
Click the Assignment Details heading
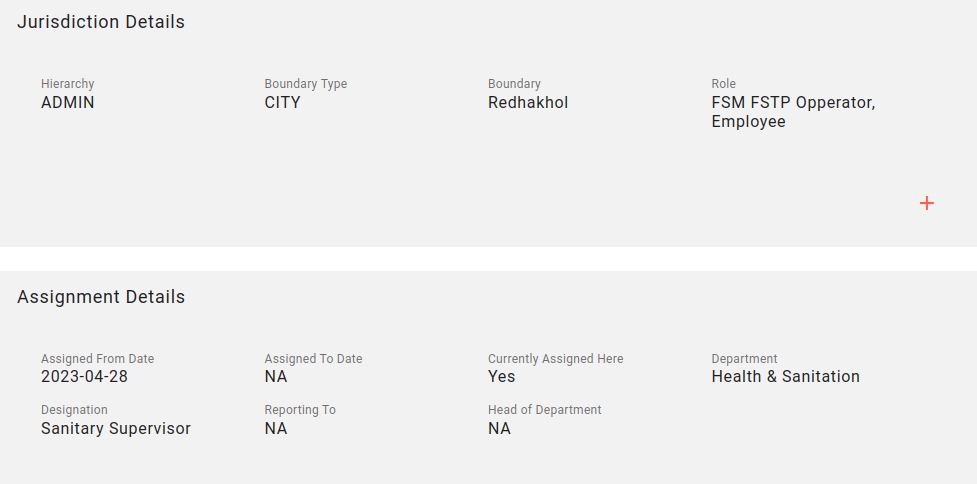pyautogui.click(x=101, y=297)
